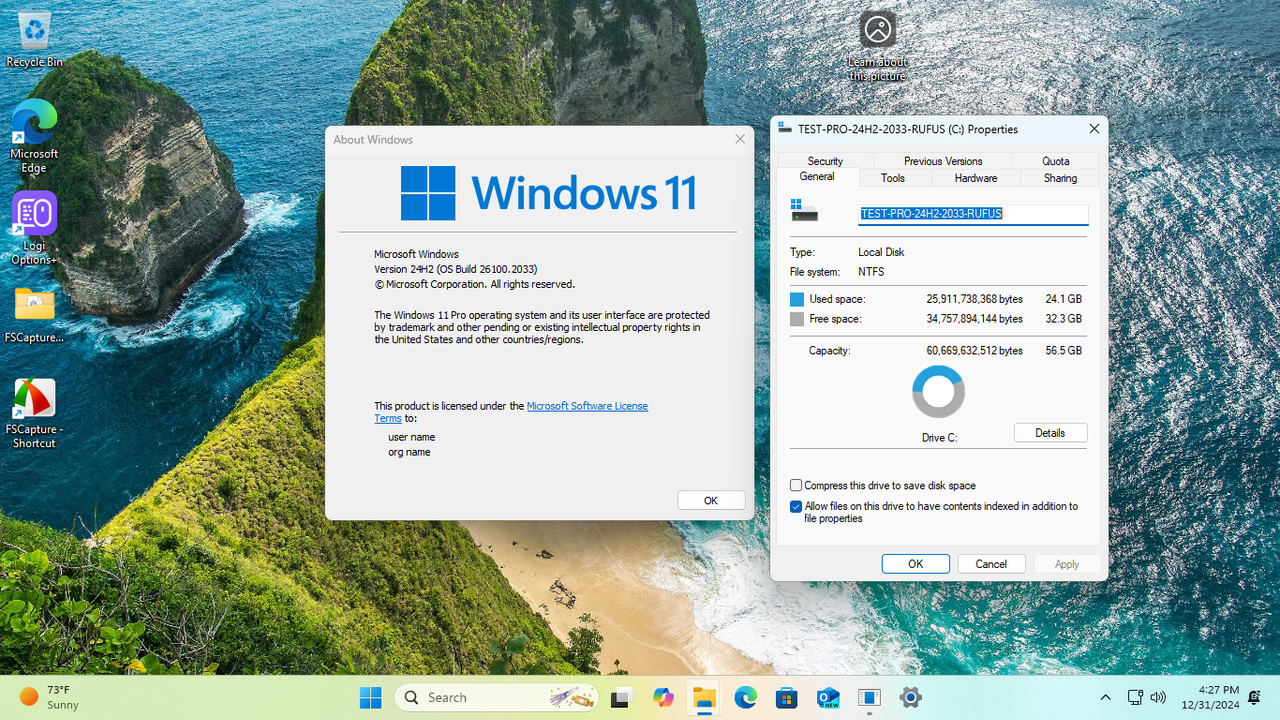This screenshot has height=720, width=1280.
Task: Open File Explorer from taskbar
Action: tap(705, 697)
